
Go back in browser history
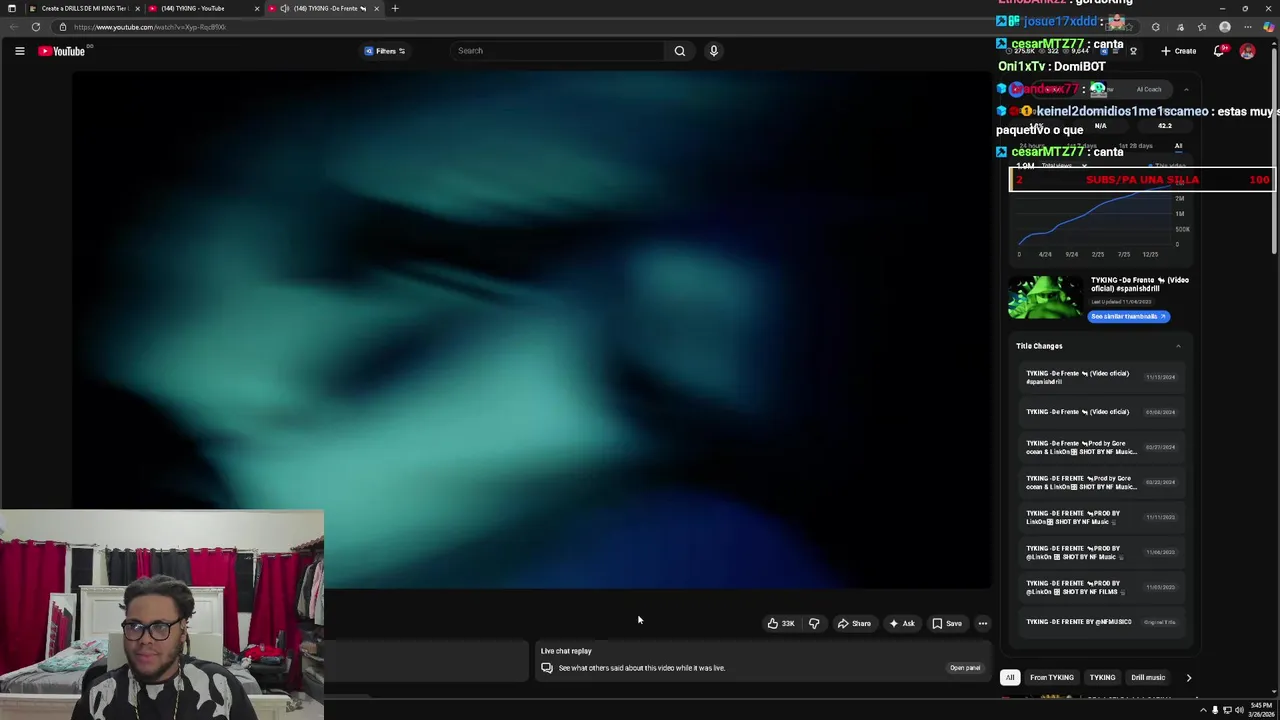pos(13,27)
